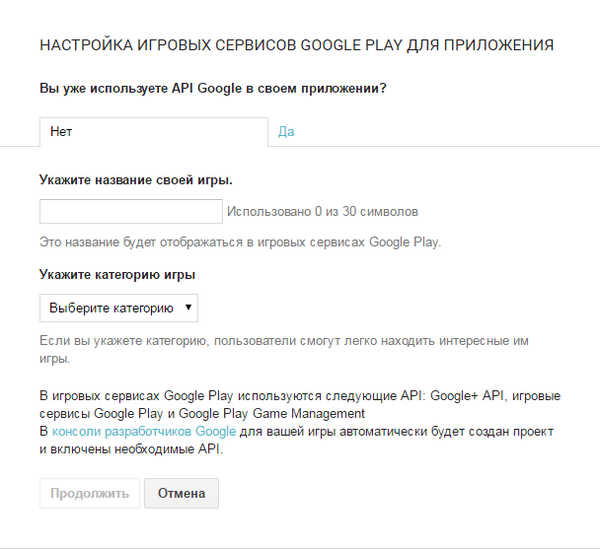600x549 pixels.
Task: Focus the game name input field
Action: (x=131, y=211)
